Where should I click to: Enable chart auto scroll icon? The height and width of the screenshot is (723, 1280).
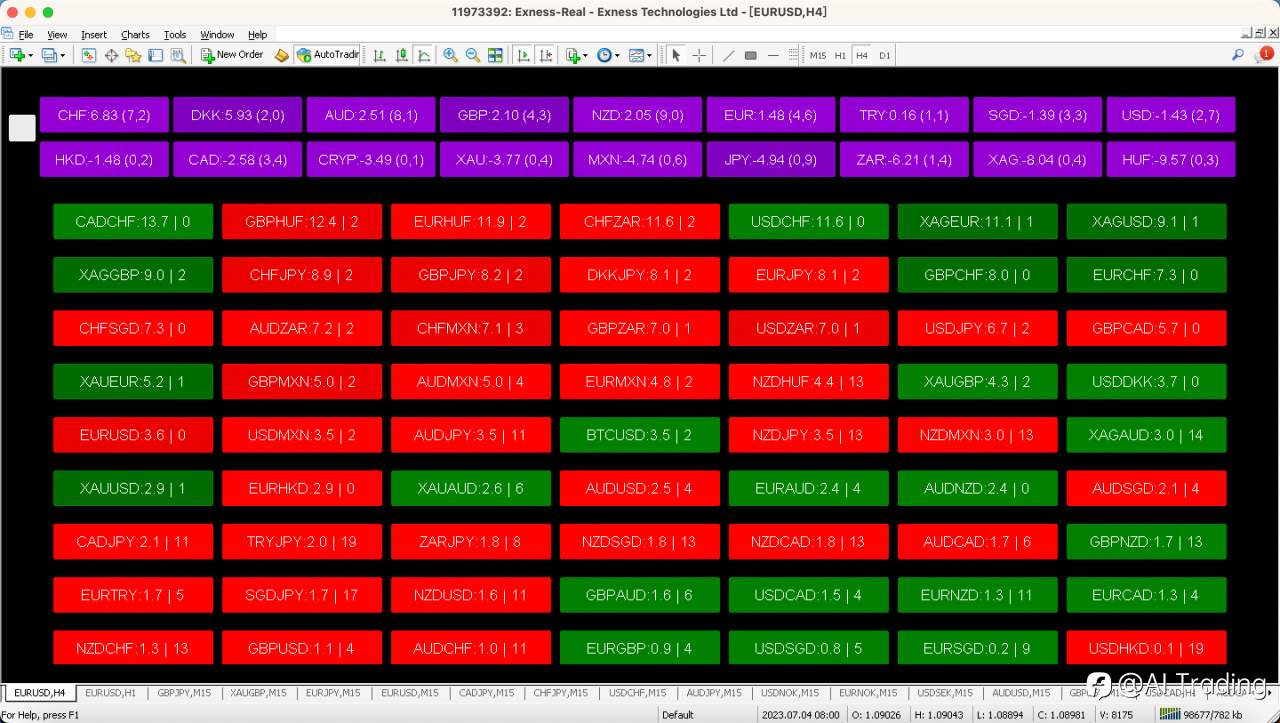[523, 55]
